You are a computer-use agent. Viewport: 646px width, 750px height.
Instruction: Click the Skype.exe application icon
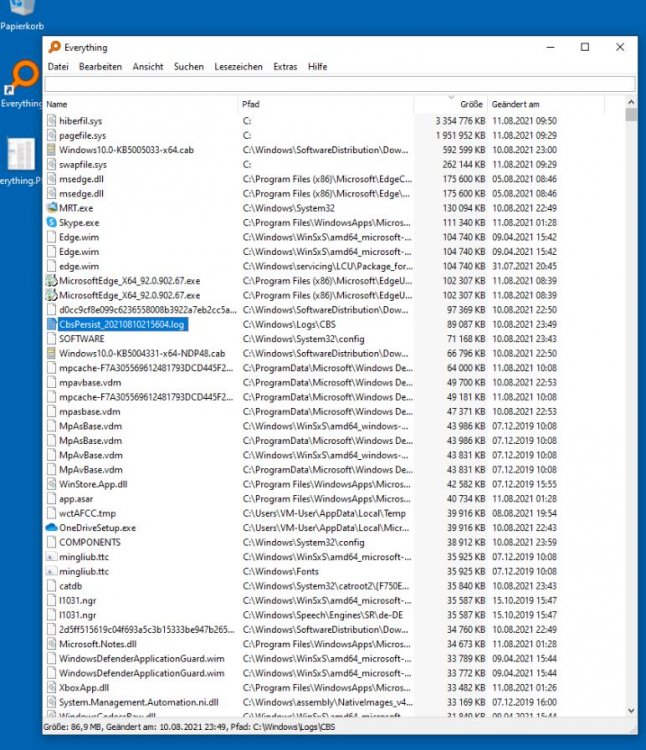(x=52, y=222)
